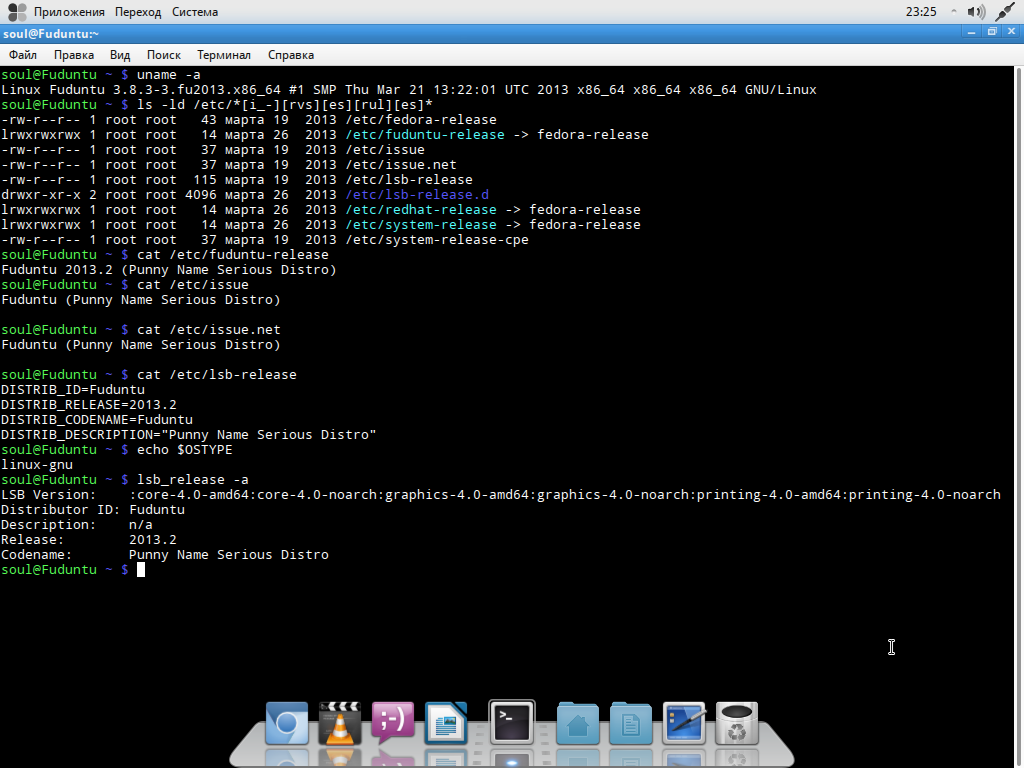Open the Переход panel menu
1024x768 pixels.
[138, 12]
